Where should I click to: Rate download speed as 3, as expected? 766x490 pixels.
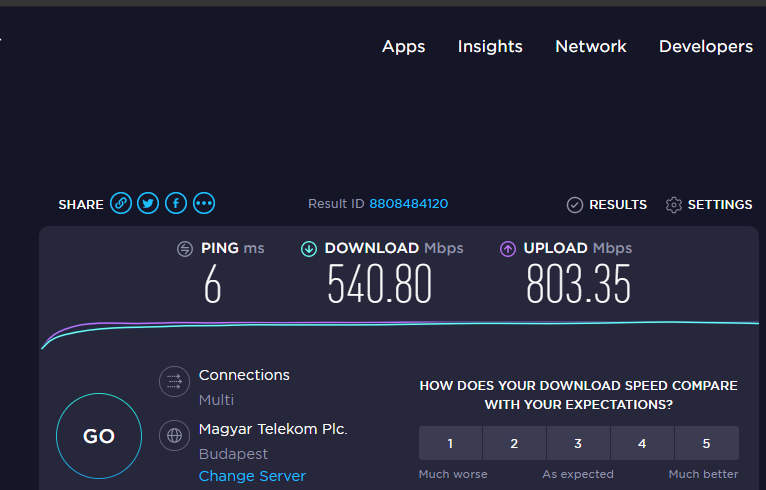[578, 443]
